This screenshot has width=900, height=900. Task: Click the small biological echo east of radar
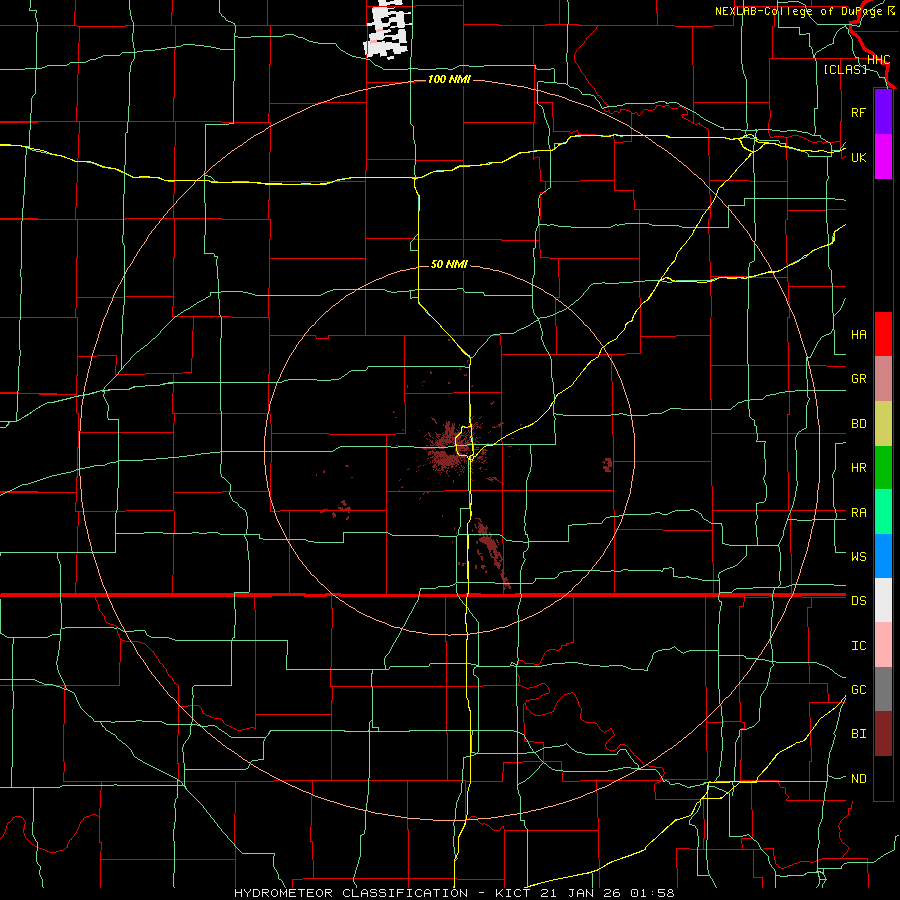tap(607, 464)
